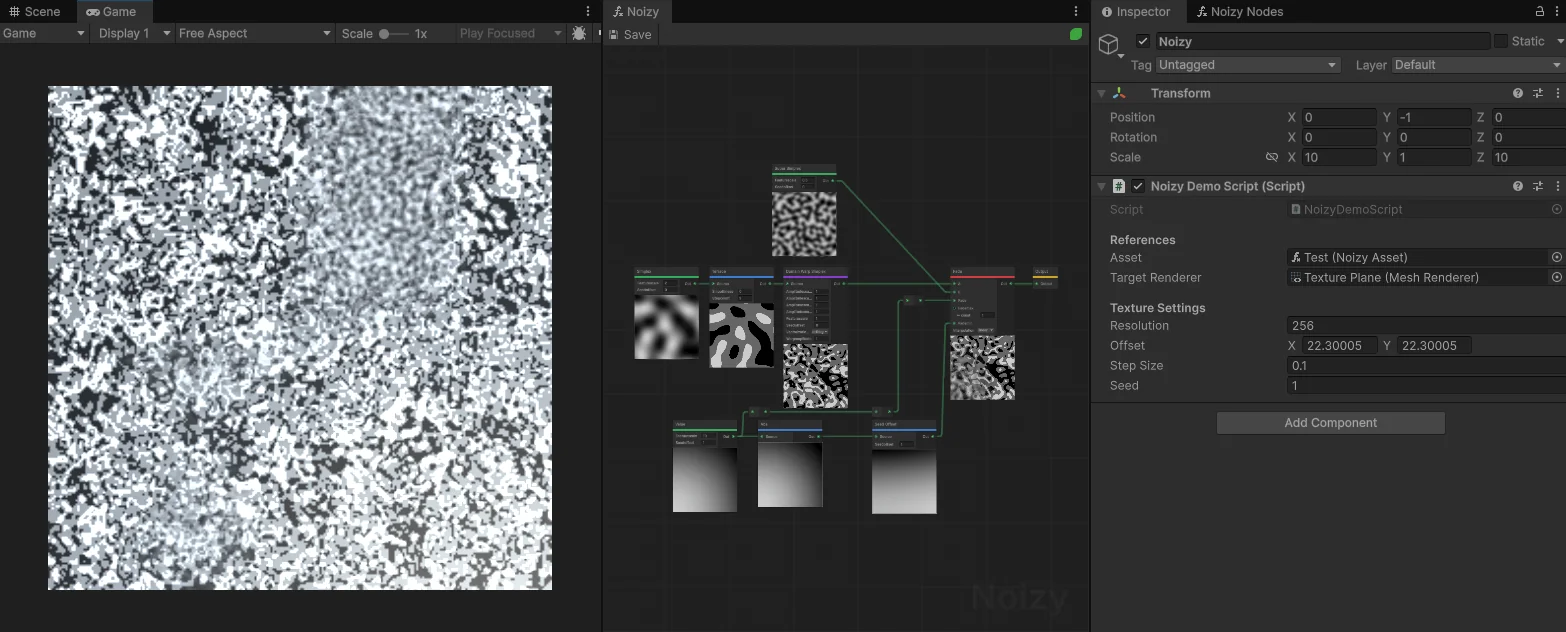The image size is (1566, 632).
Task: Collapse the Noizy Demo Script foldout
Action: pyautogui.click(x=1102, y=186)
